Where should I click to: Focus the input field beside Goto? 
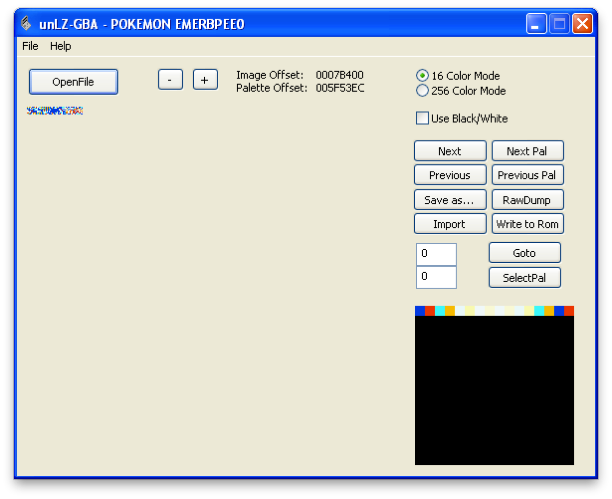(x=436, y=254)
